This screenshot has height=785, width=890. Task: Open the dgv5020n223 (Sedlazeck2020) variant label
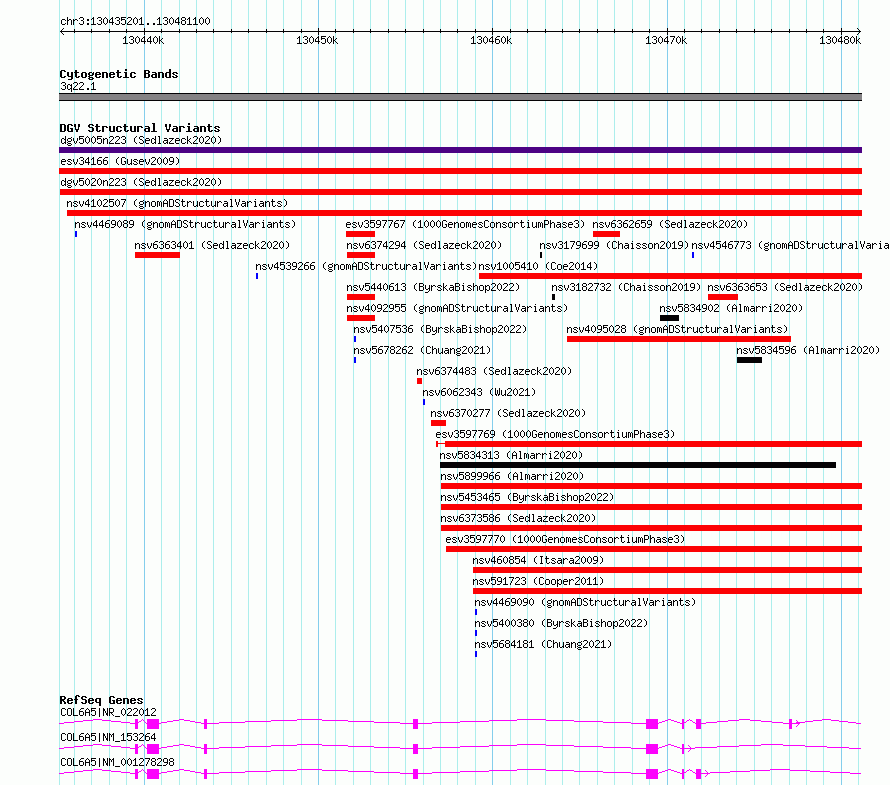[x=141, y=182]
